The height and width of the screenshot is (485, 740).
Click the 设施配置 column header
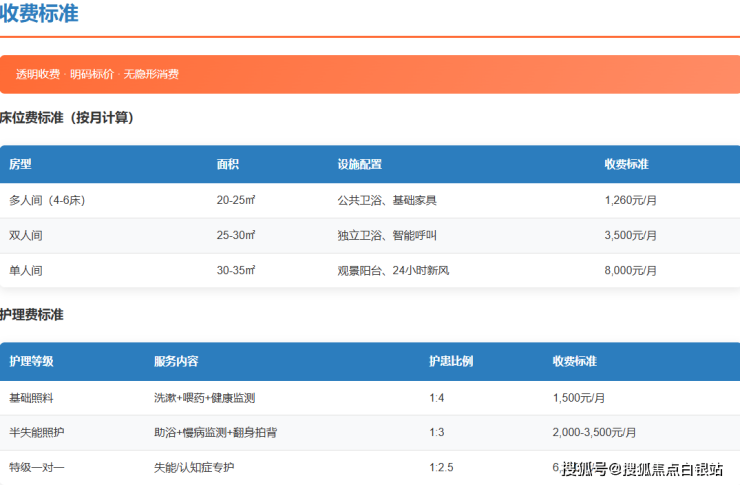[359, 164]
